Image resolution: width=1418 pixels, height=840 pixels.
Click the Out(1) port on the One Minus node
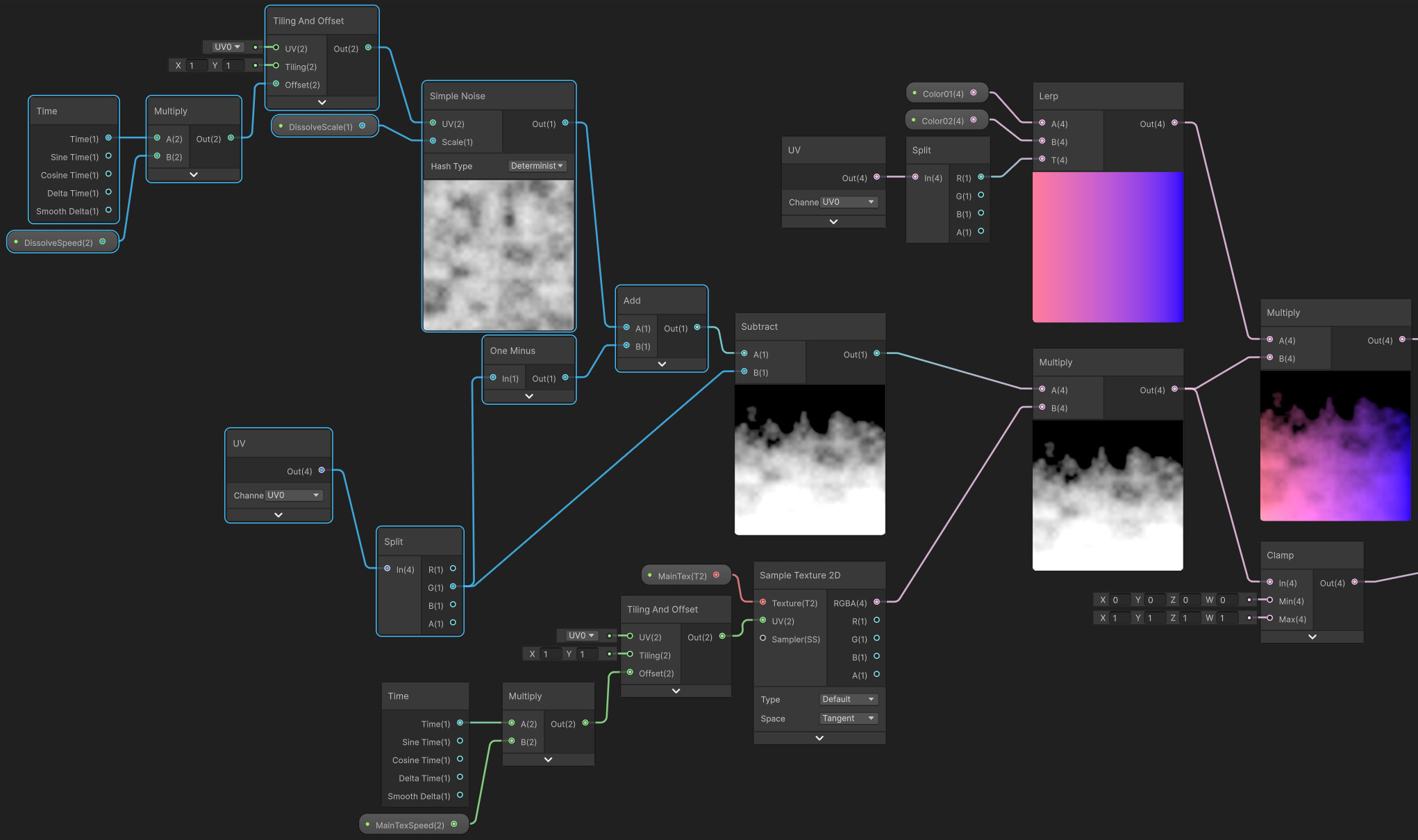565,378
